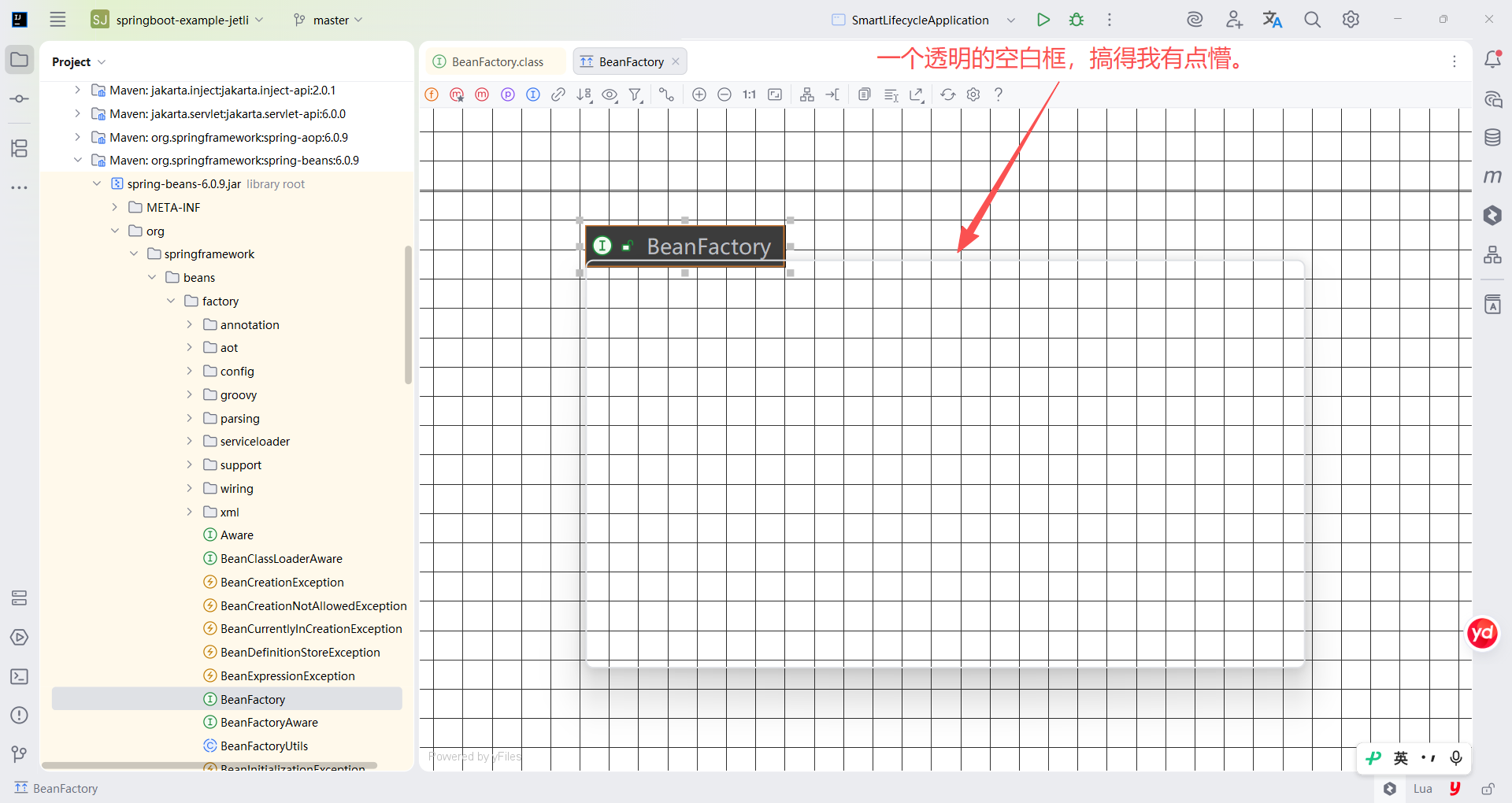This screenshot has height=803, width=1512.
Task: Click BeanFactory breadcrumb in status bar
Action: (57, 789)
